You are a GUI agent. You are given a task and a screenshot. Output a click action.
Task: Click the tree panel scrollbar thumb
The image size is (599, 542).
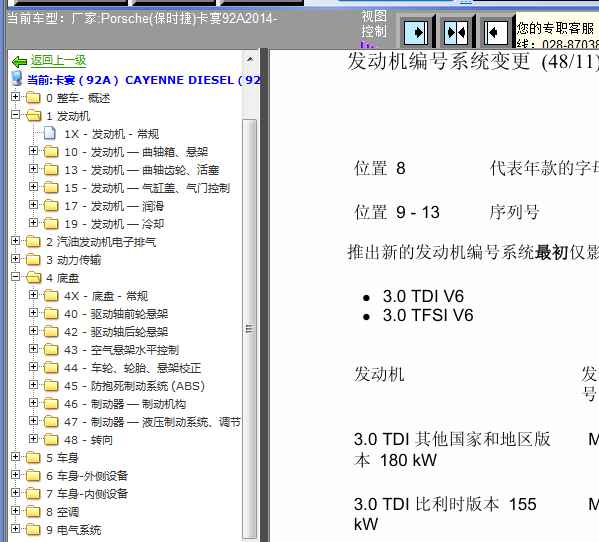click(250, 328)
